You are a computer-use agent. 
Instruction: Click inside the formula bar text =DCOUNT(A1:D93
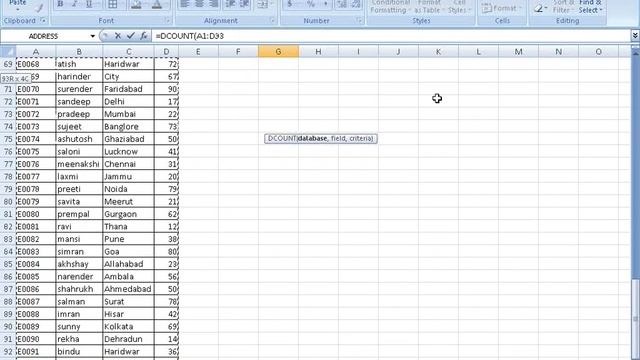click(190, 36)
